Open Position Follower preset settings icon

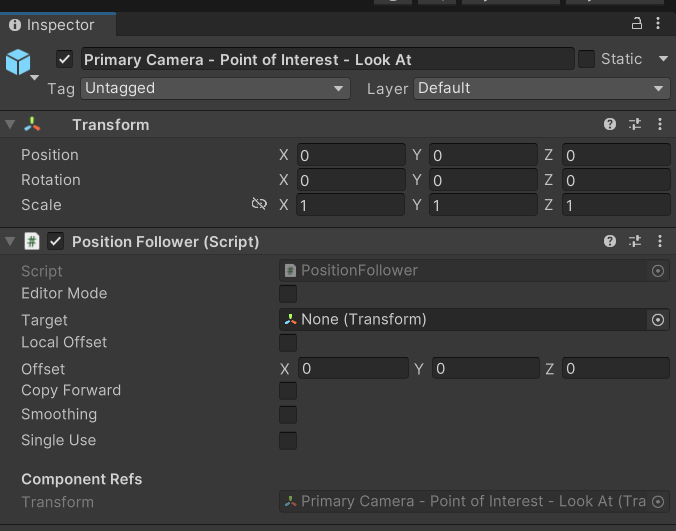(635, 241)
